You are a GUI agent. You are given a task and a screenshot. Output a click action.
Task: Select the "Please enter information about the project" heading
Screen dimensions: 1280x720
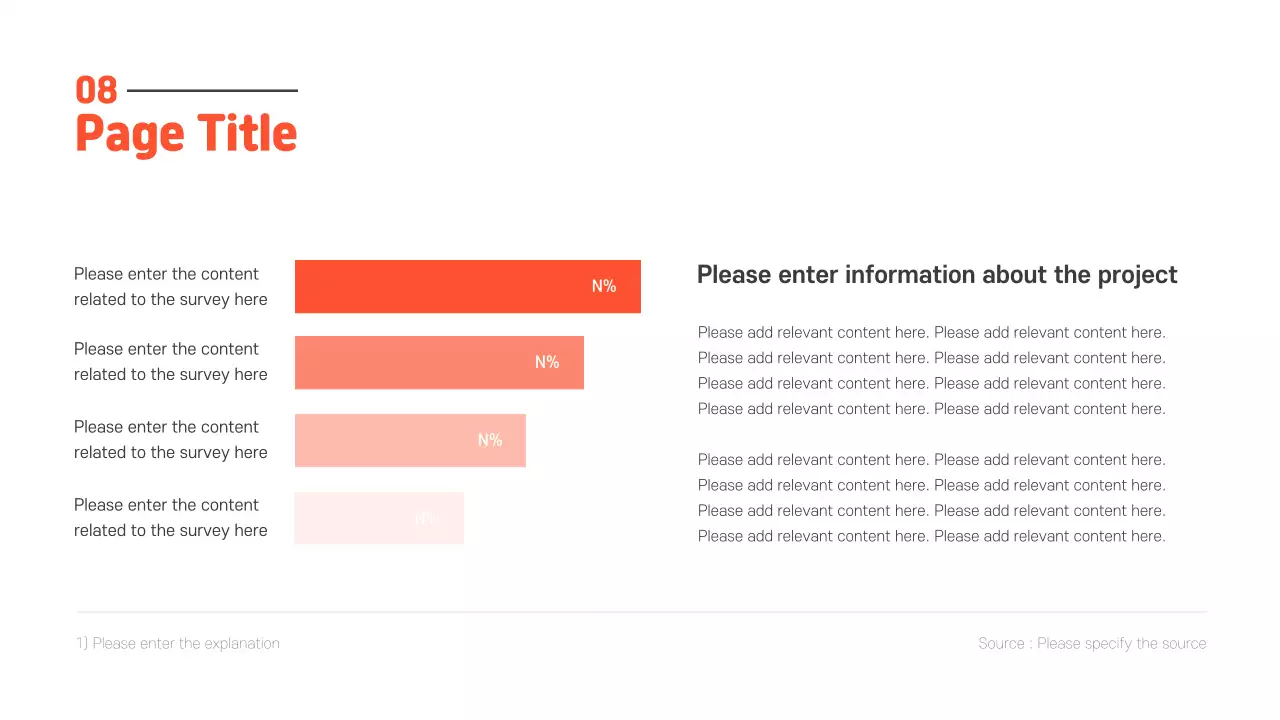(937, 275)
